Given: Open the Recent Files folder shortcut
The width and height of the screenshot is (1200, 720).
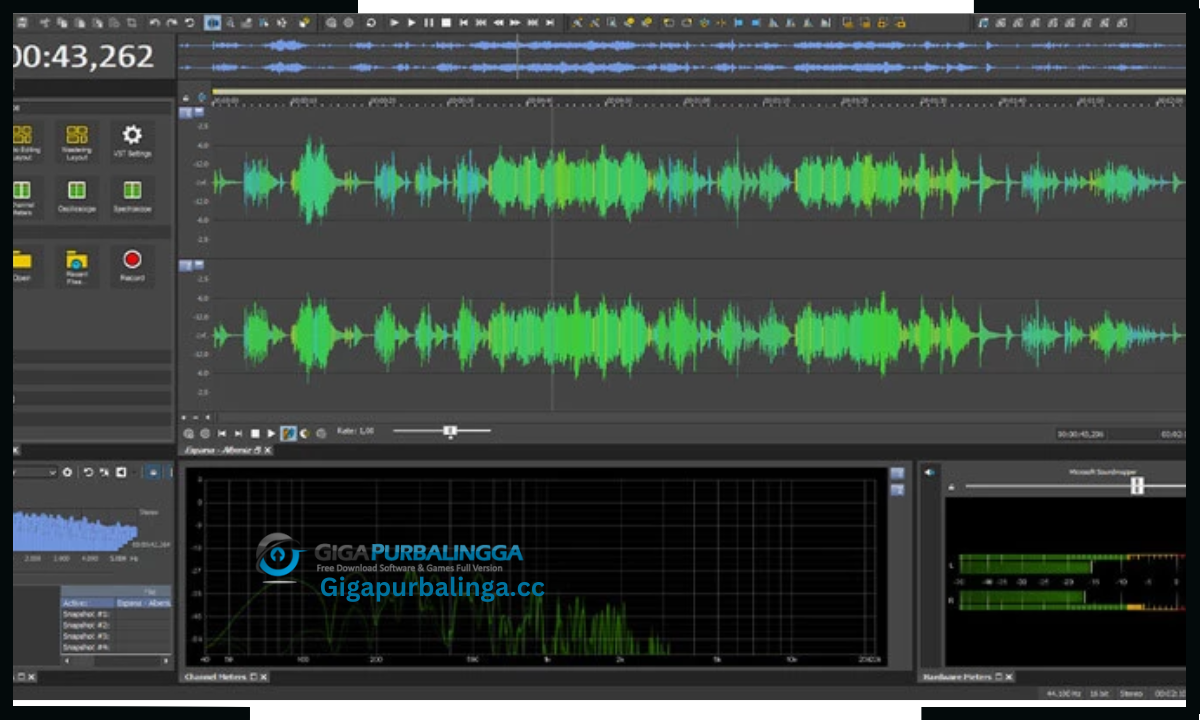Looking at the screenshot, I should (x=77, y=266).
